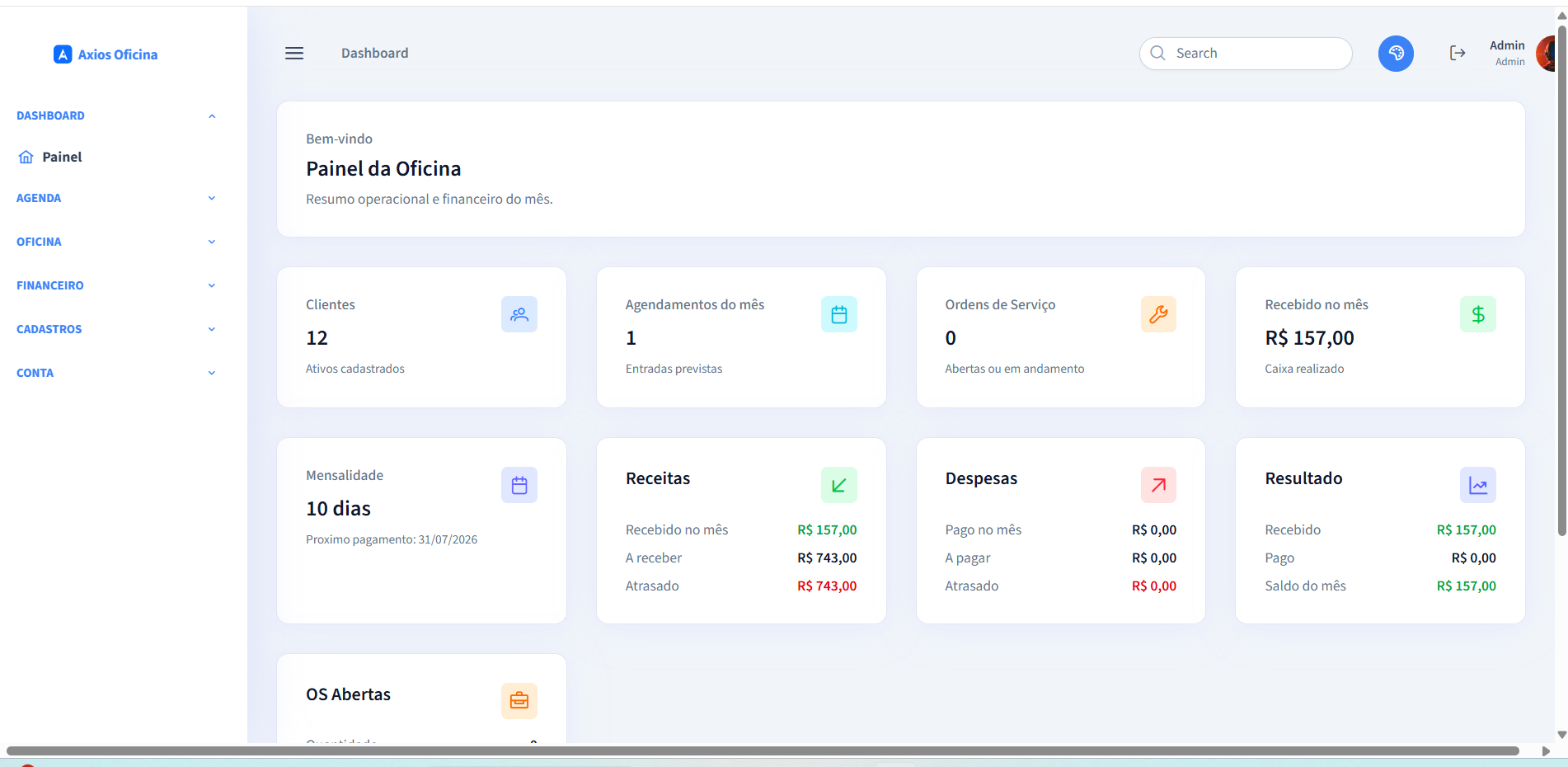Screen dimensions: 1568x767
Task: Click the Ordens de Serviço wrench icon
Action: click(1158, 314)
